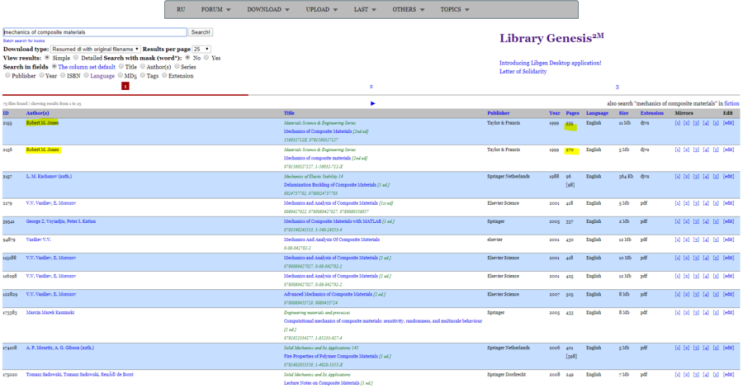Open the Download type dropdown
This screenshot has width=743, height=389.
[95, 49]
